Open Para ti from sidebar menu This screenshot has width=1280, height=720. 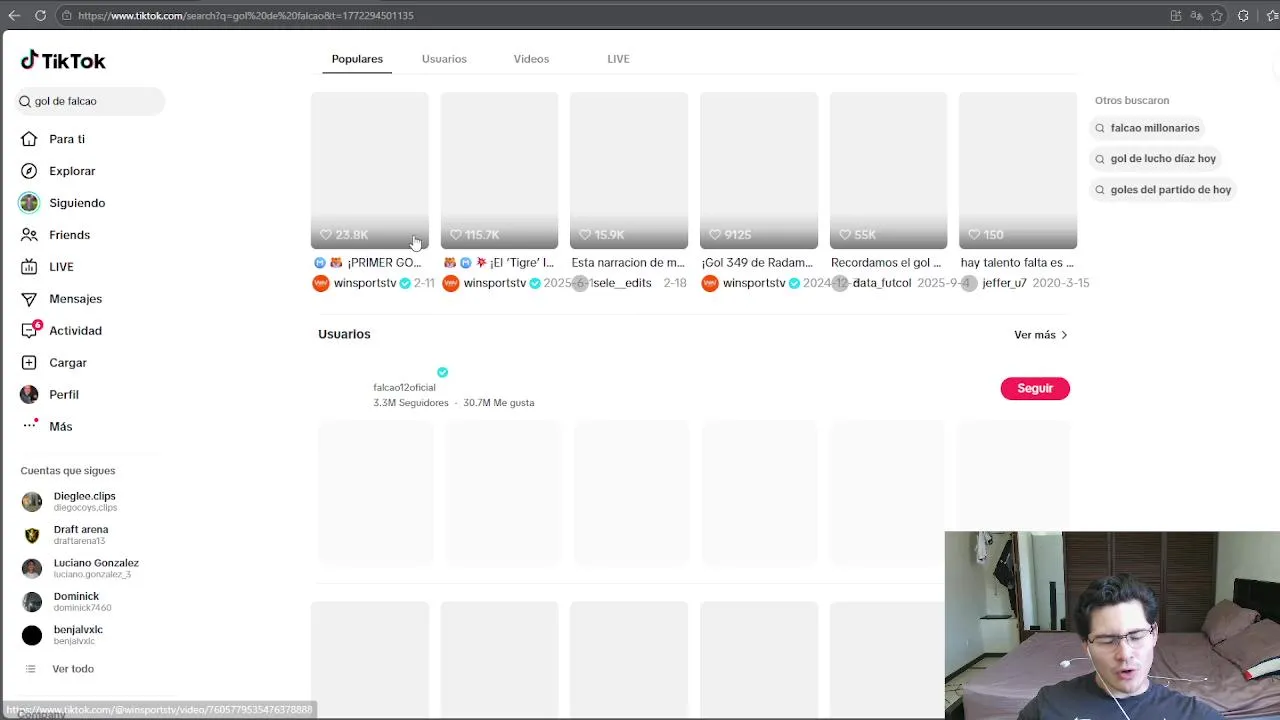click(67, 139)
